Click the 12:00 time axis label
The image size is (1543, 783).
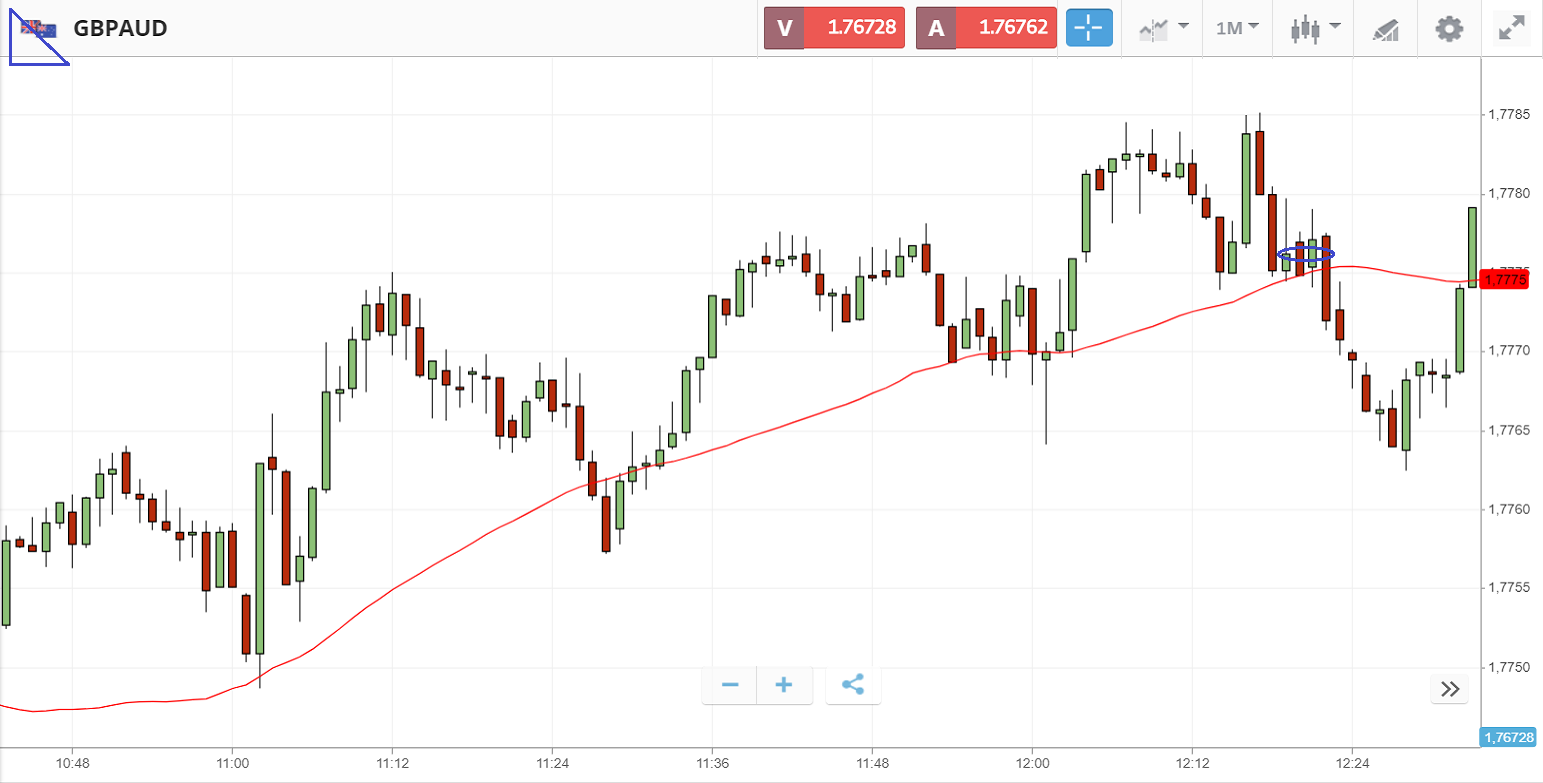pos(1032,763)
